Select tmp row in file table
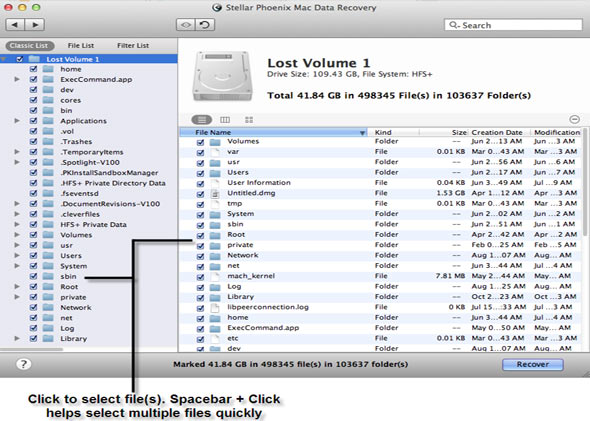This screenshot has width=590, height=421. click(381, 204)
